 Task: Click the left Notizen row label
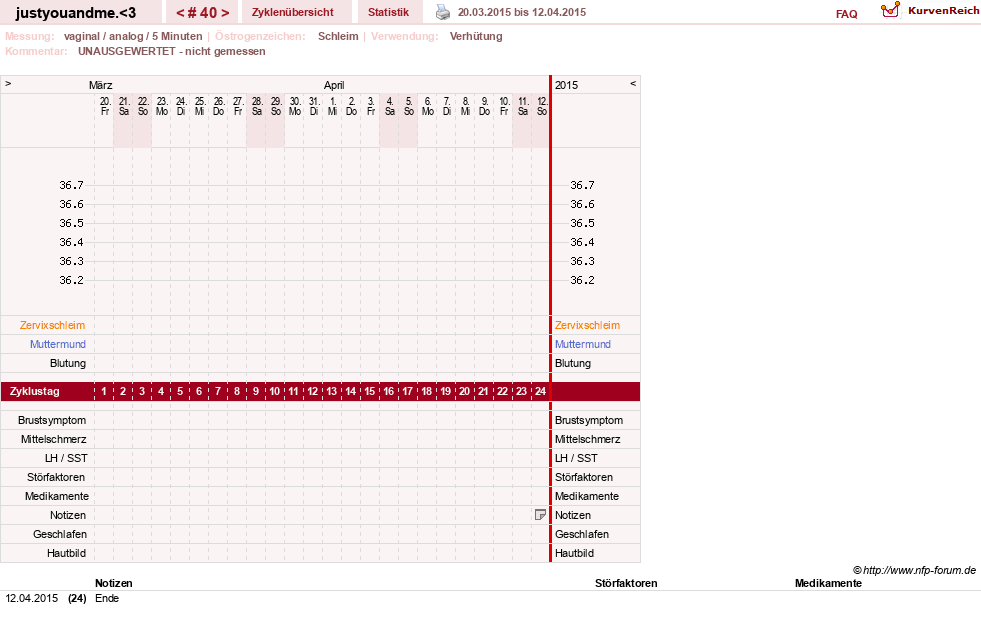click(68, 515)
